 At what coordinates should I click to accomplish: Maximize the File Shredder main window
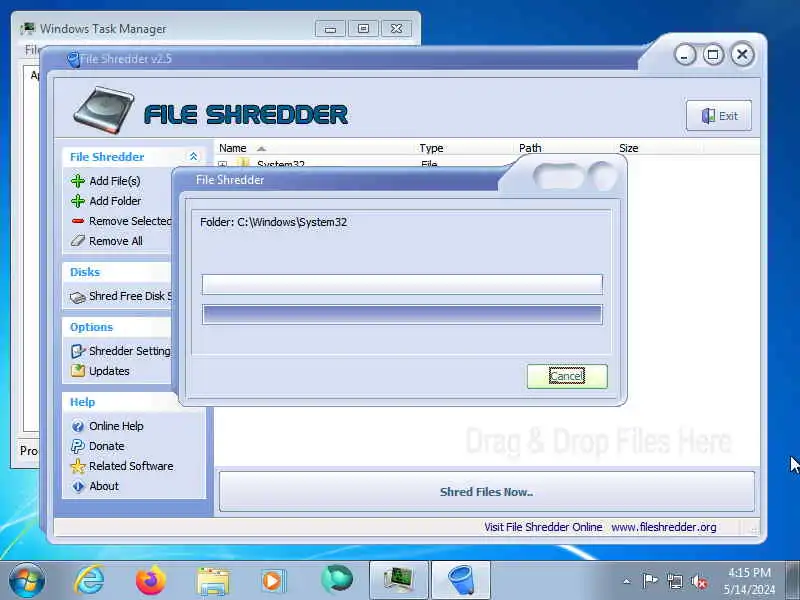[x=713, y=55]
